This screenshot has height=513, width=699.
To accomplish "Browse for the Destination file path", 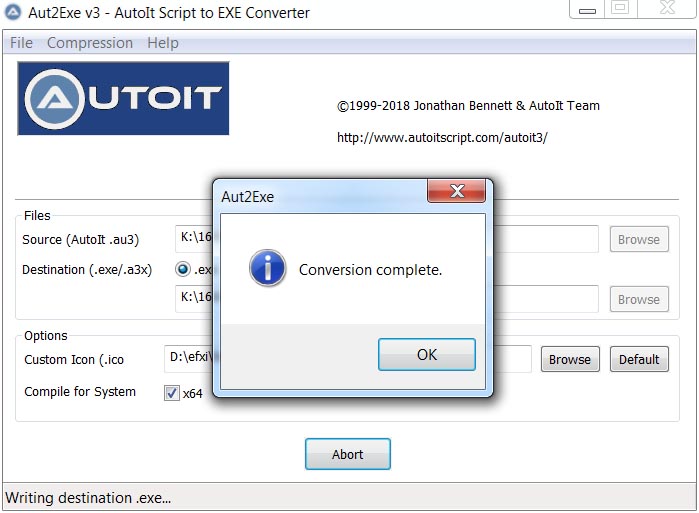I will [639, 299].
